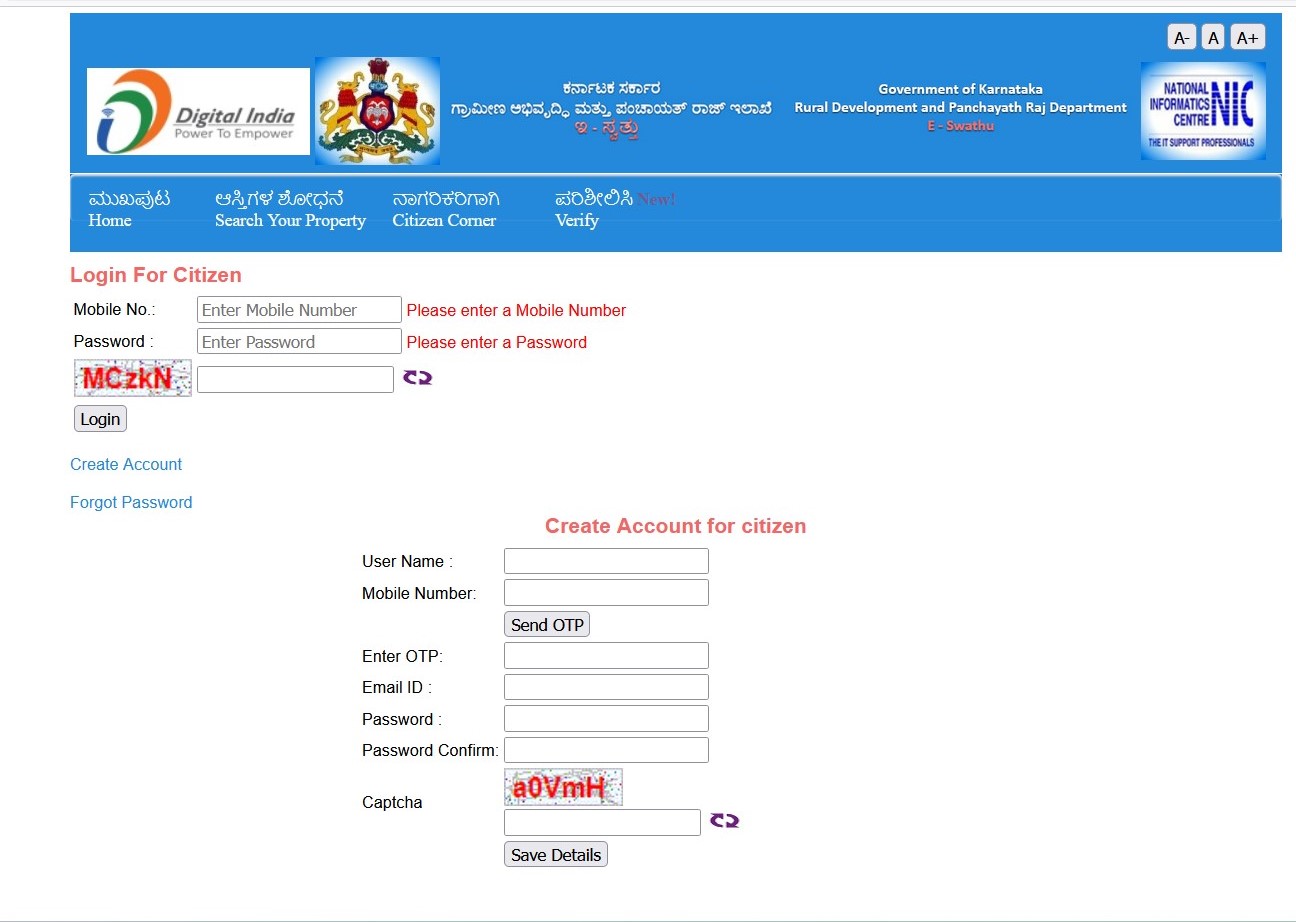This screenshot has height=922, width=1296.
Task: Click the MCzkN login captcha image
Action: (x=132, y=378)
